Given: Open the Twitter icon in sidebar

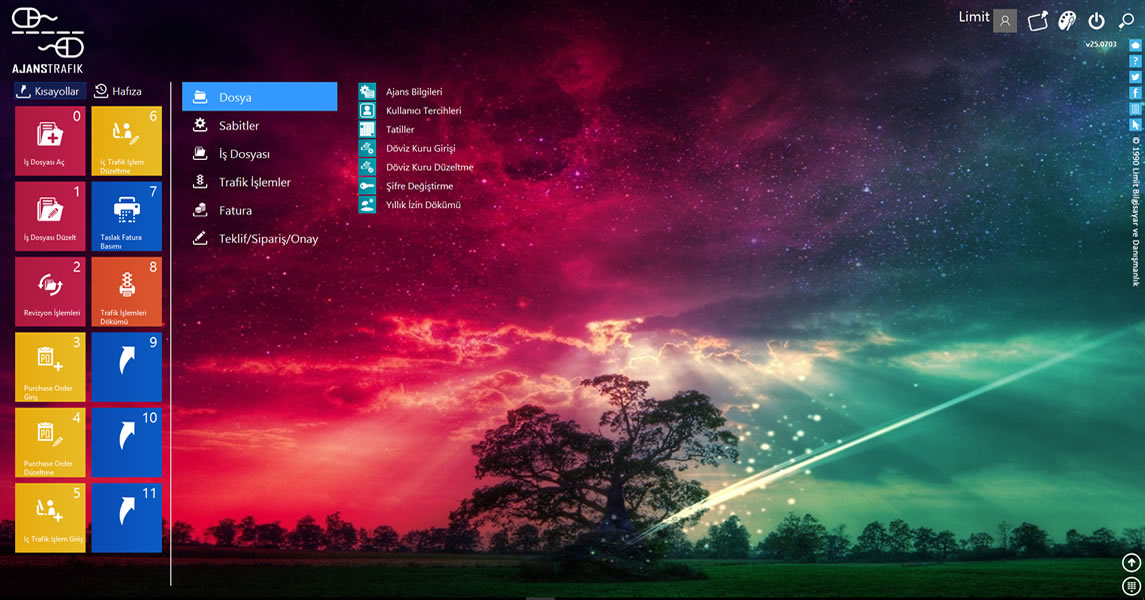Looking at the screenshot, I should click(x=1135, y=77).
